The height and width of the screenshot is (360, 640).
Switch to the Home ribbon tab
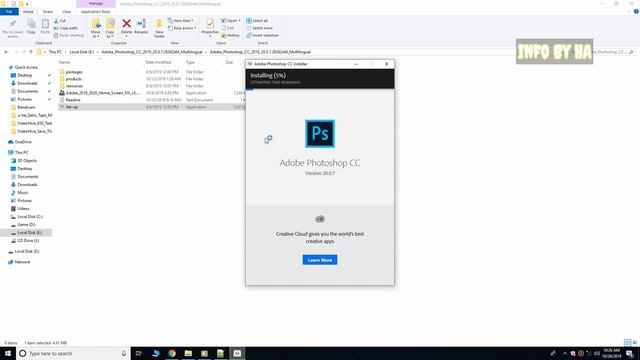click(28, 11)
